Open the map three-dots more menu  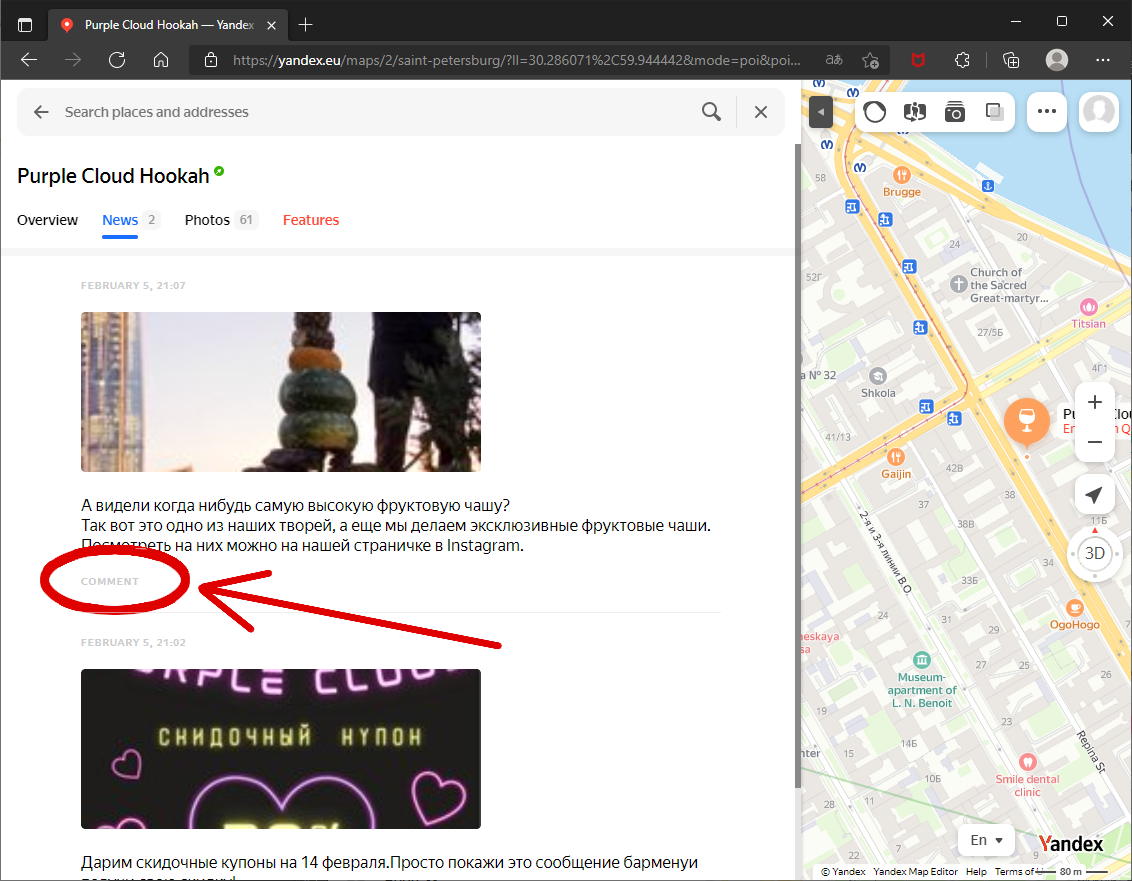pyautogui.click(x=1047, y=112)
